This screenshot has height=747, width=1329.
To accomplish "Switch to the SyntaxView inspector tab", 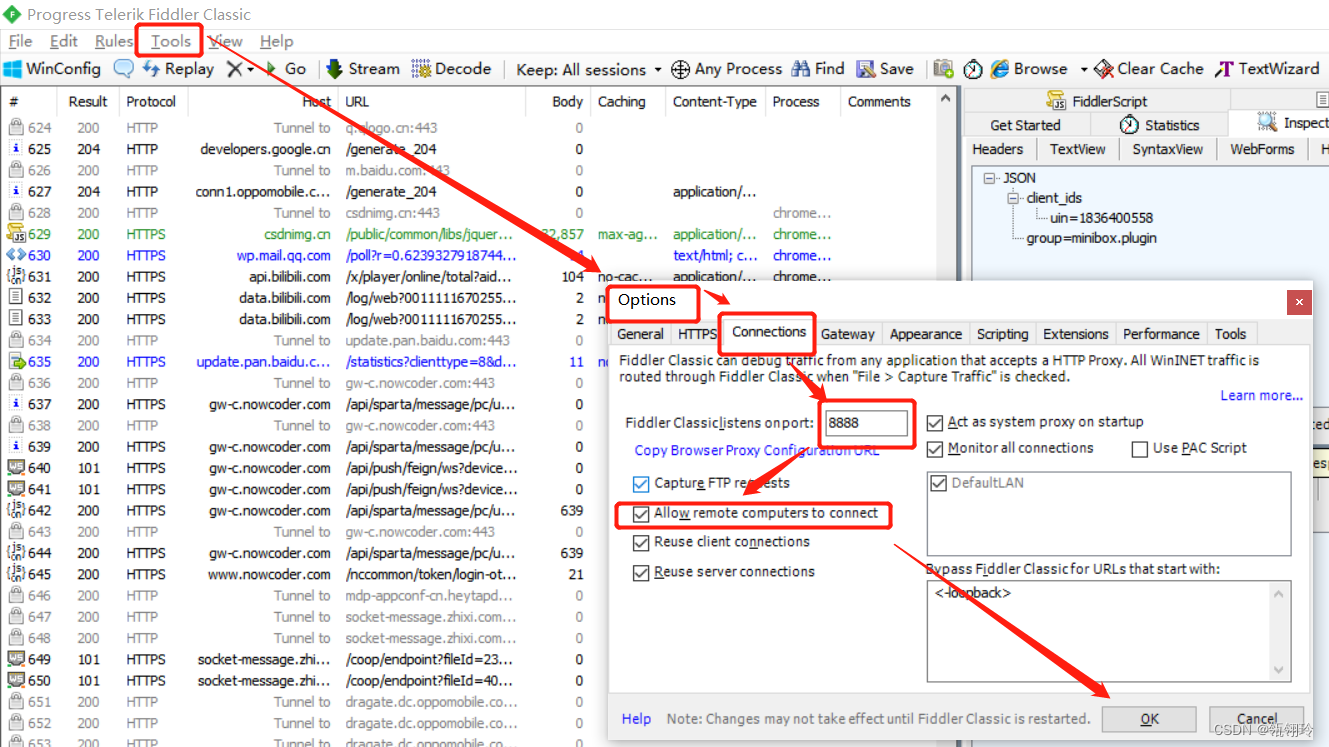I will point(1168,149).
